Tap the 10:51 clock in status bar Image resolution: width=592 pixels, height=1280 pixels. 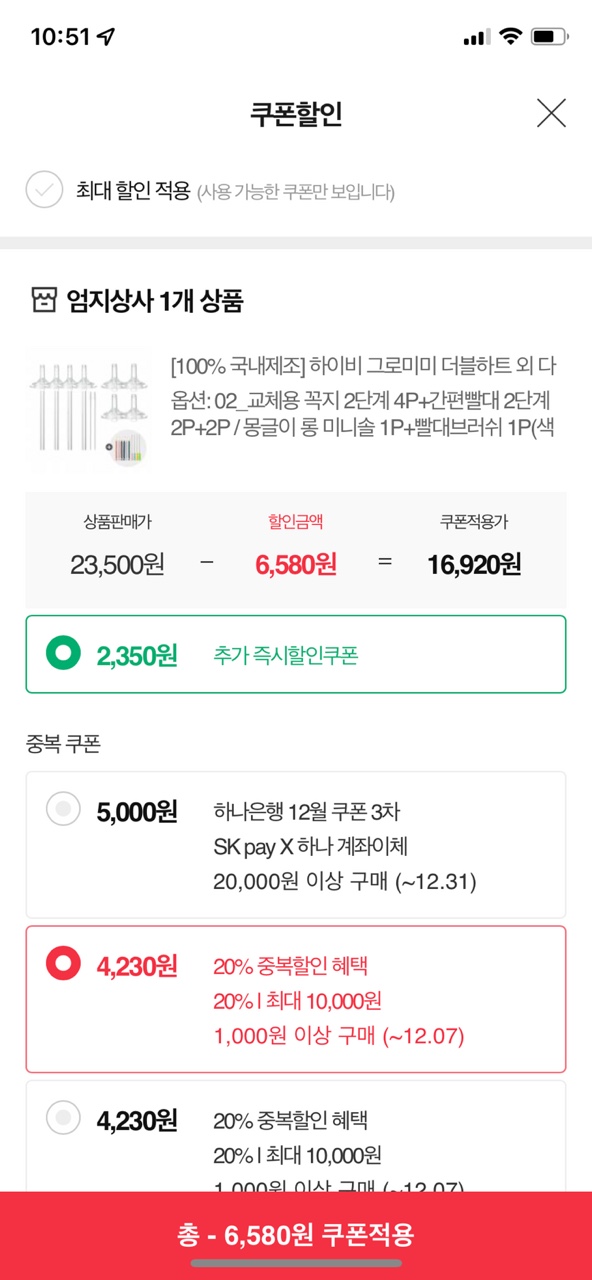pos(60,37)
